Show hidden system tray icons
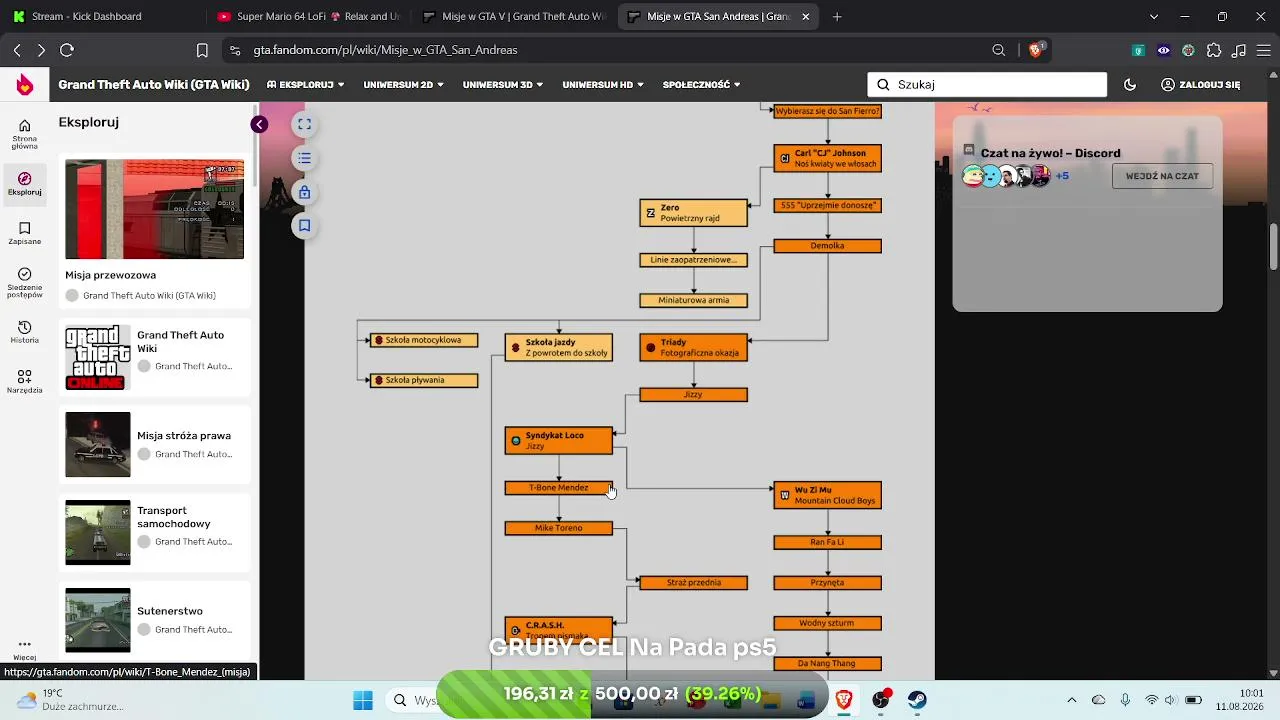Image resolution: width=1280 pixels, height=720 pixels. pyautogui.click(x=1072, y=700)
